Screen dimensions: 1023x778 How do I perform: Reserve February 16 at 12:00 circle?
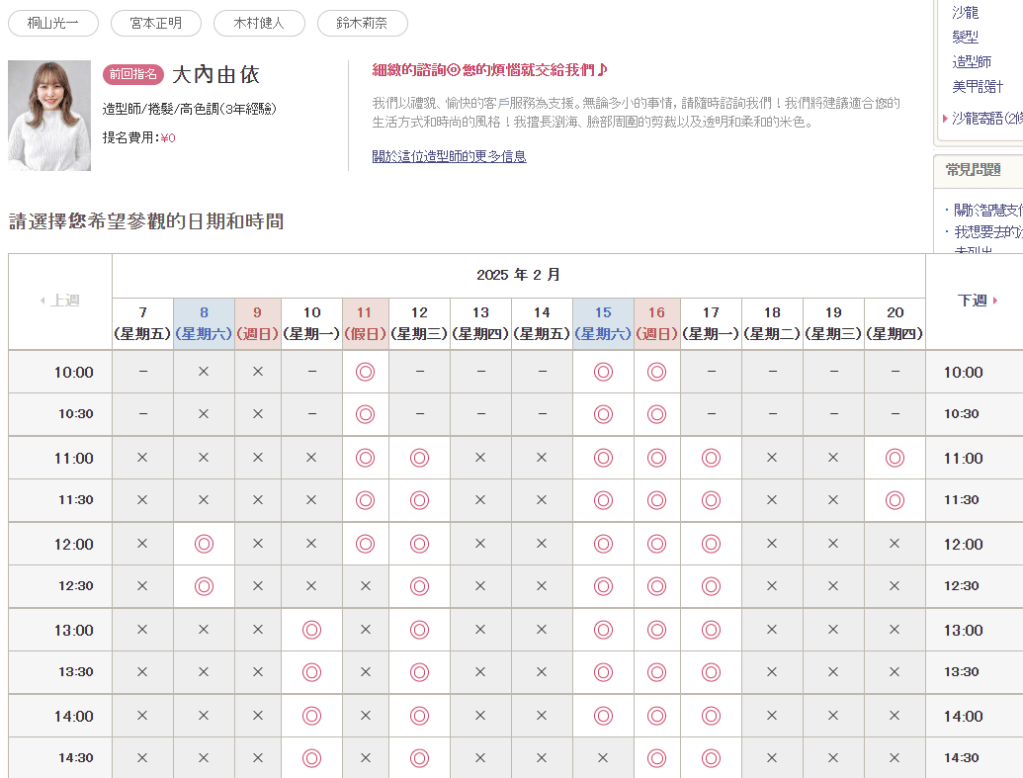point(656,544)
